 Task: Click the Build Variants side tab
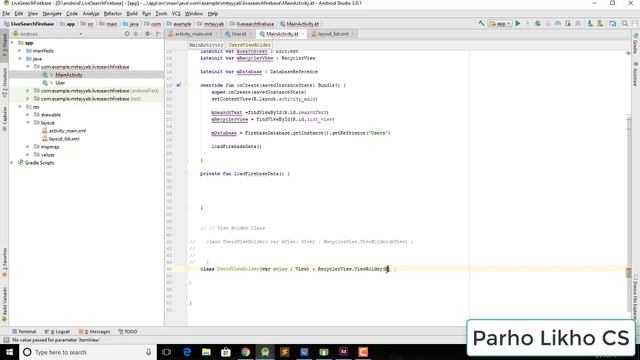(x=4, y=304)
